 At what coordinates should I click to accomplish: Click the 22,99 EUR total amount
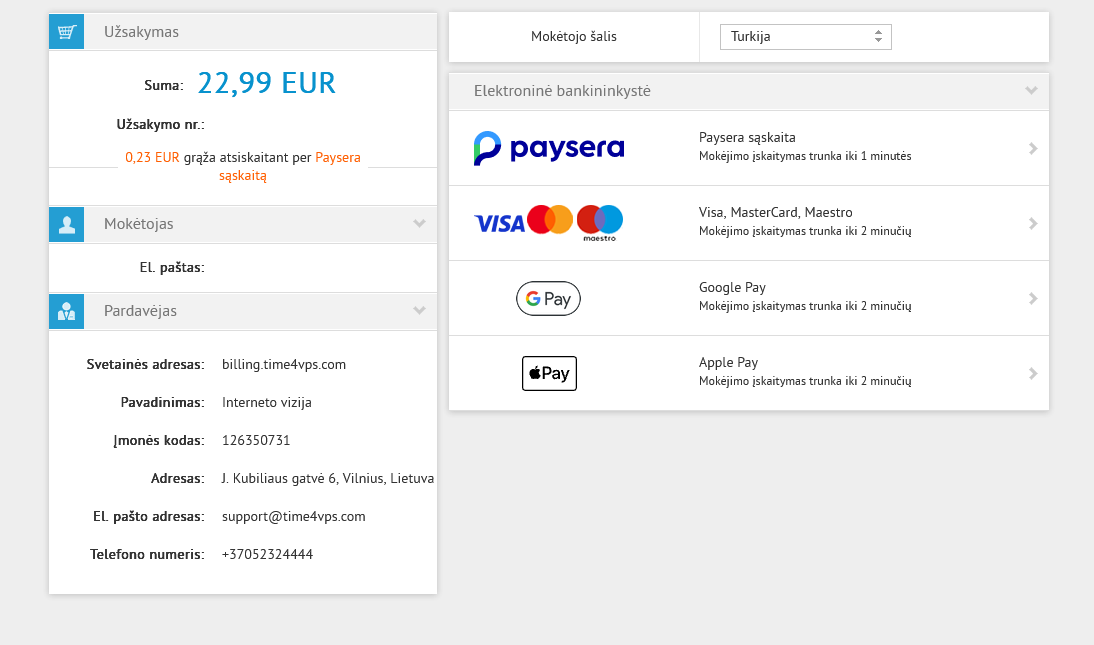(x=267, y=83)
